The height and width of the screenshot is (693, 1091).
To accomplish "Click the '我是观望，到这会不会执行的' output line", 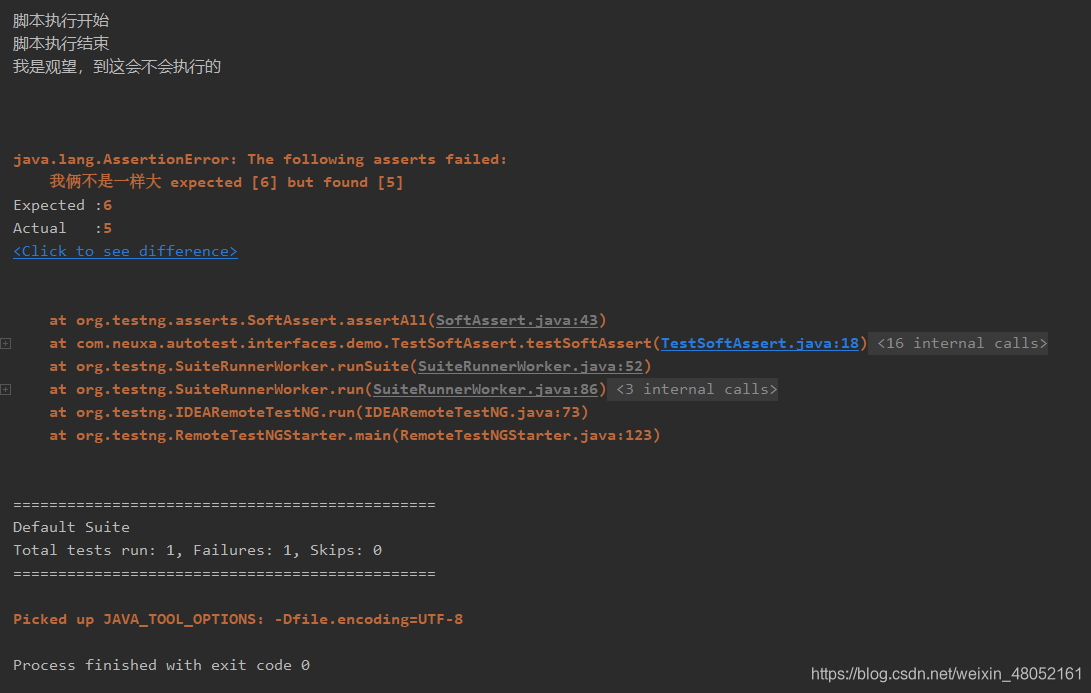I will click(x=117, y=67).
